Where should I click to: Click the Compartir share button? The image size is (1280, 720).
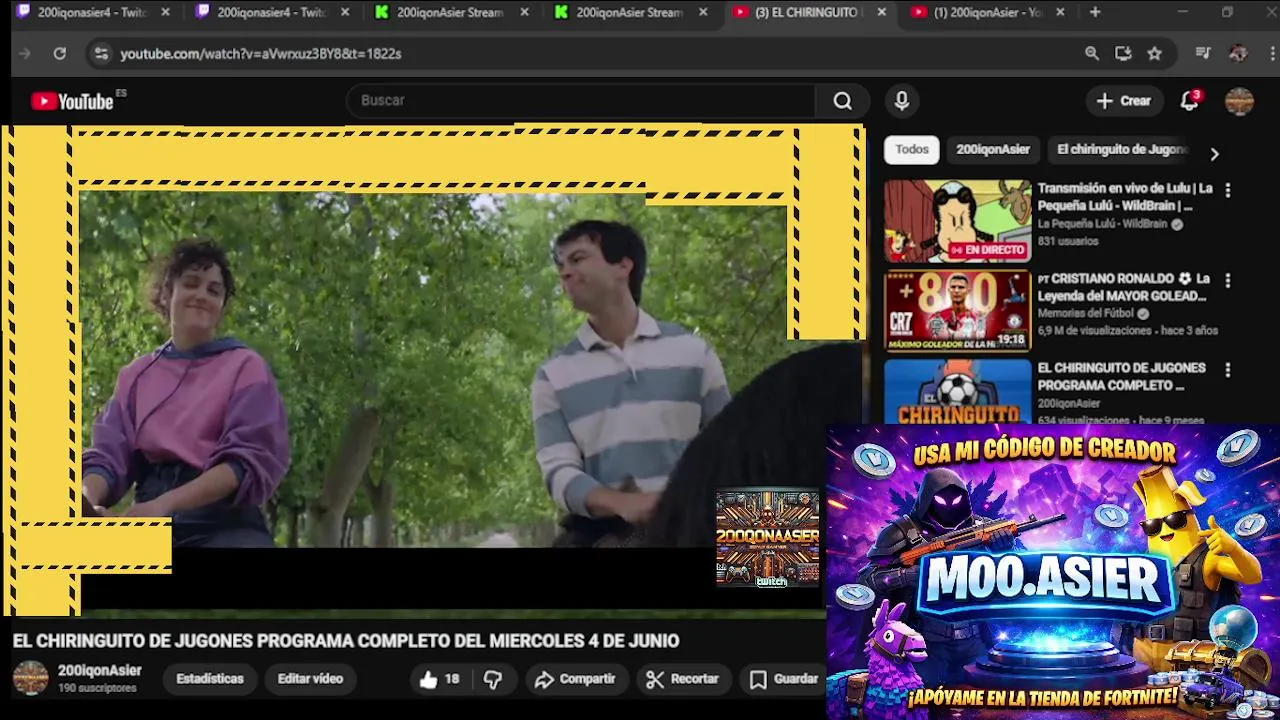575,679
